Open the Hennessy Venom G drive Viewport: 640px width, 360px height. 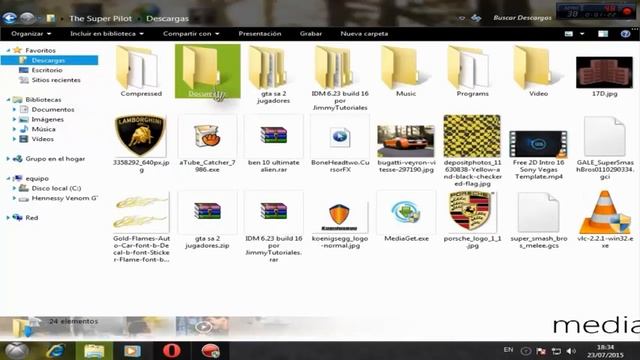pos(64,198)
